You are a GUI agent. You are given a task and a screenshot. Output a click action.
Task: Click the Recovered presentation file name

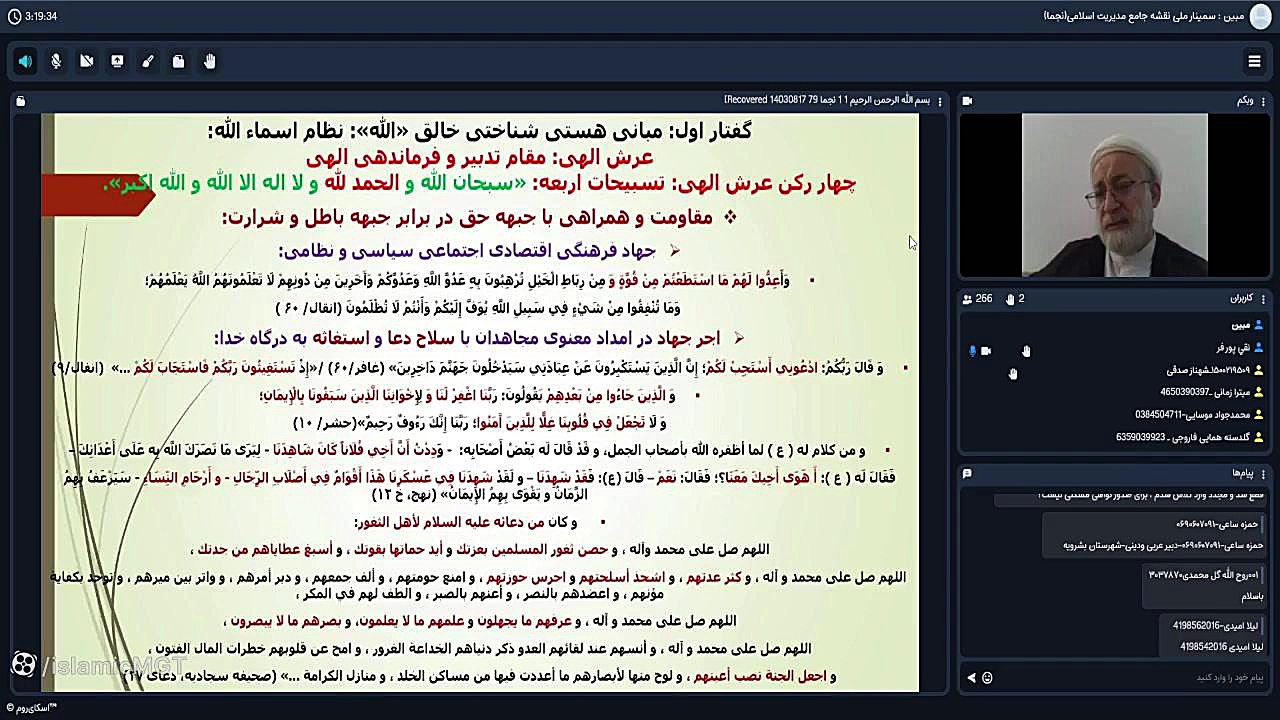827,100
